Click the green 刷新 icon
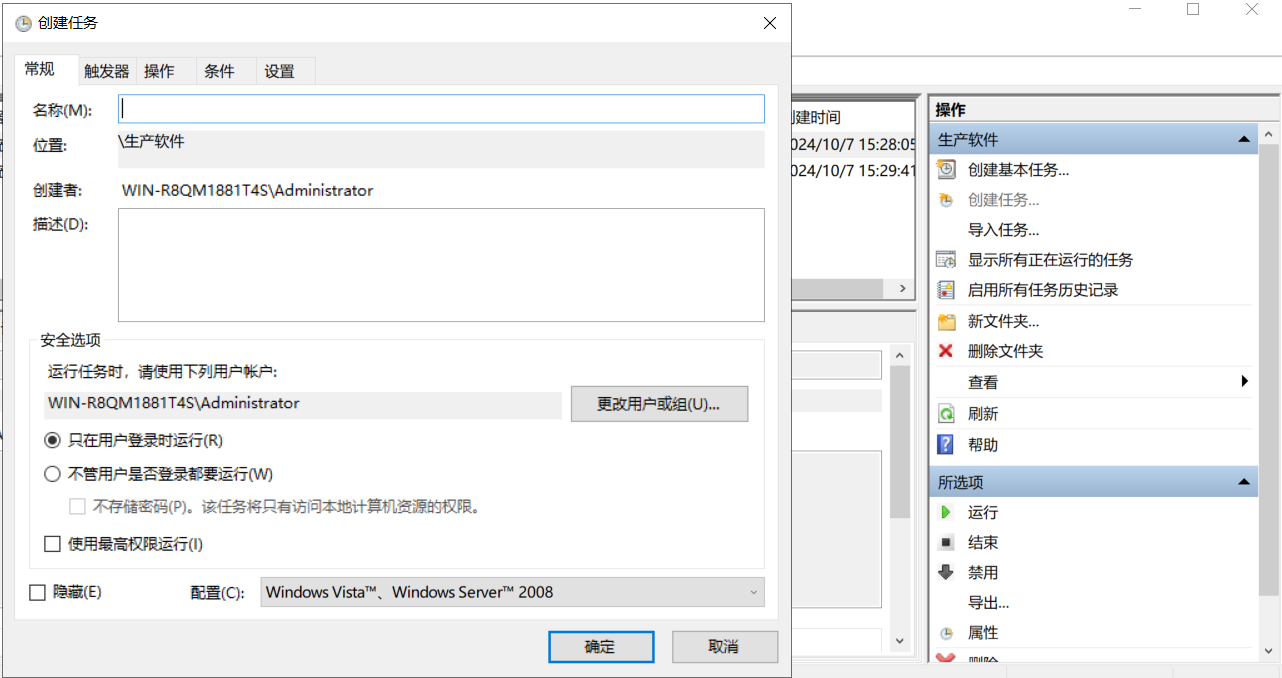Viewport: 1282px width, 678px height. point(946,414)
